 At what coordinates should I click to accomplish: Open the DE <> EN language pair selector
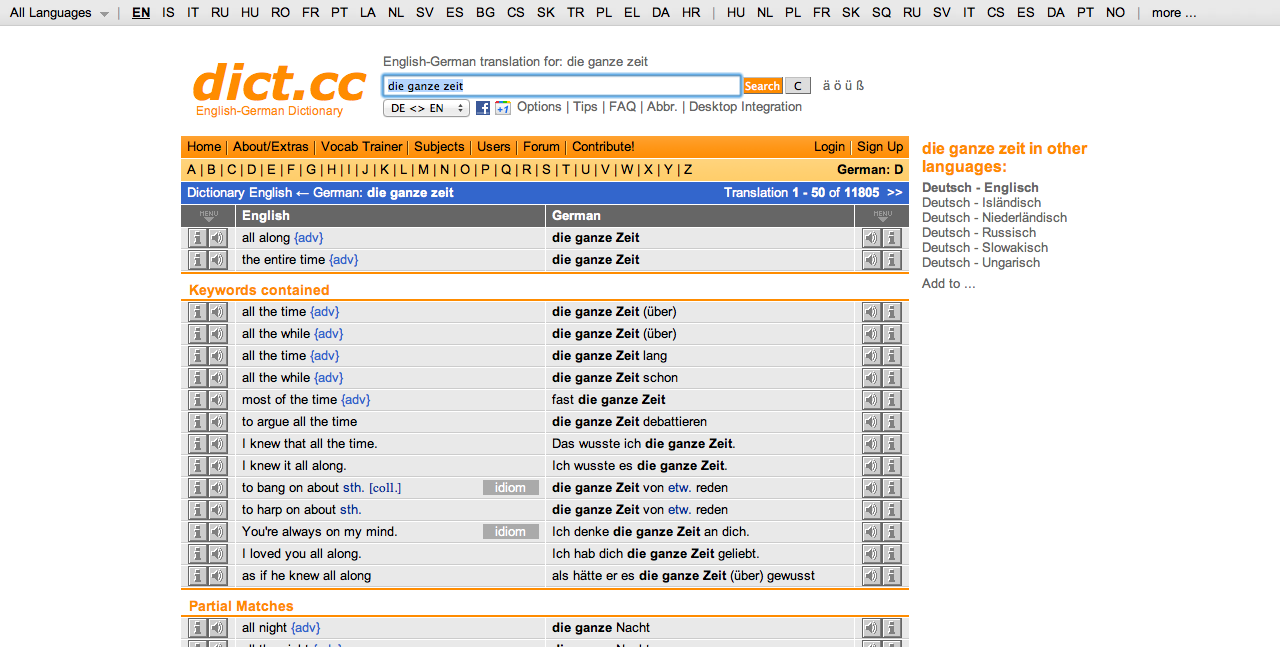(426, 108)
